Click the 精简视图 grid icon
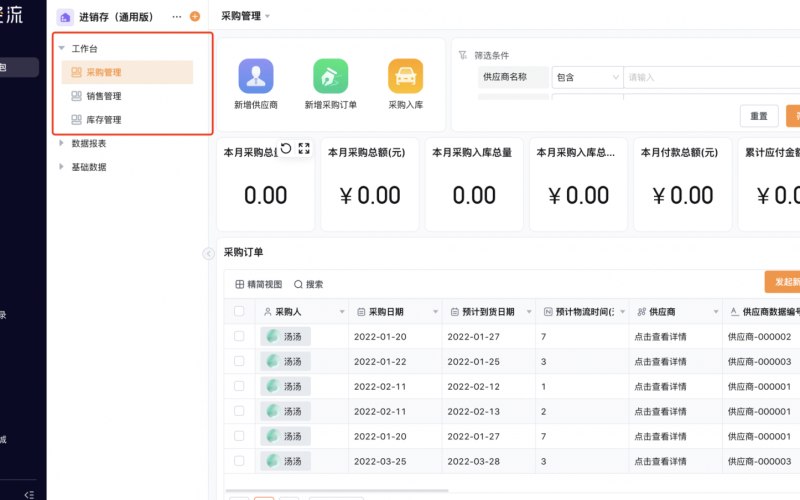Screen dimensions: 800x500 (x=239, y=284)
